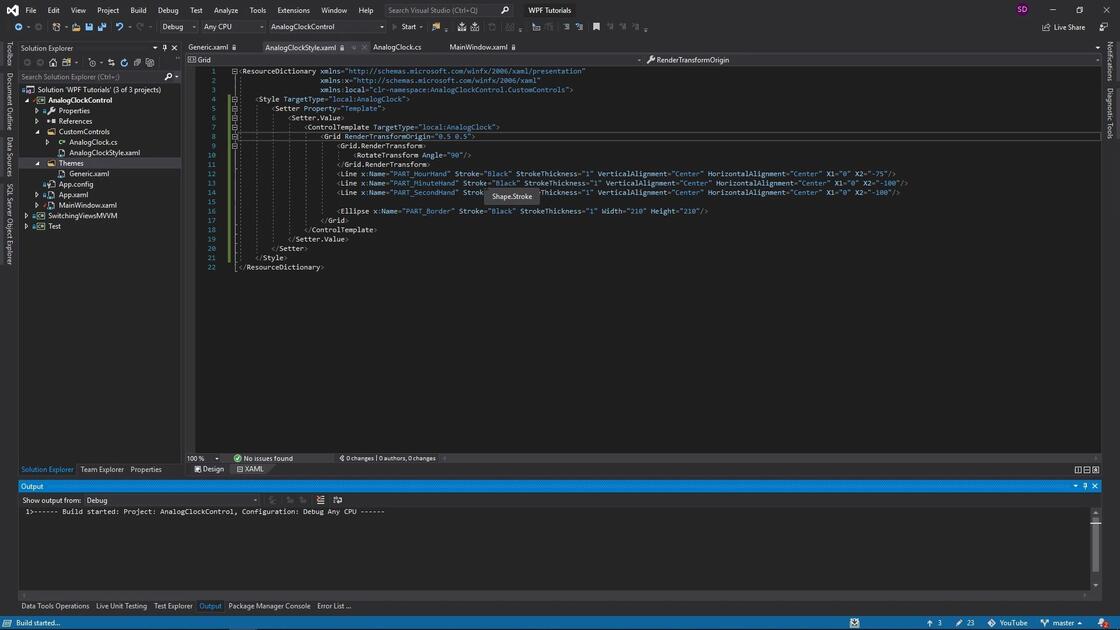Switch to the MainWindow.xaml tab
The image size is (1120, 630).
pos(478,47)
